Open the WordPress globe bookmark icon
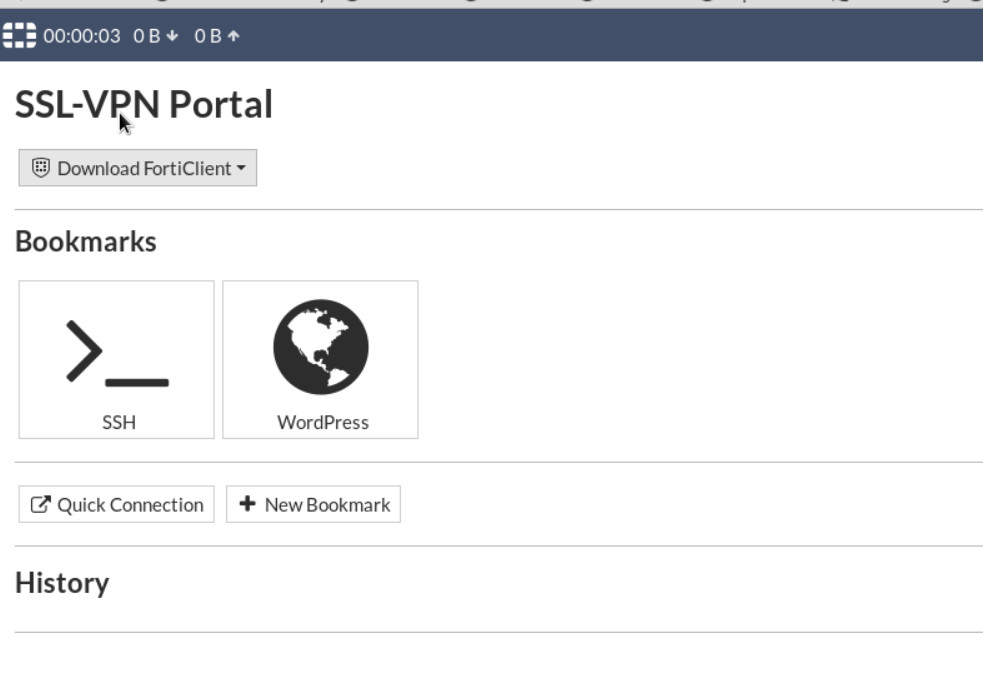Screen dimensions: 983x696 pyautogui.click(x=321, y=347)
